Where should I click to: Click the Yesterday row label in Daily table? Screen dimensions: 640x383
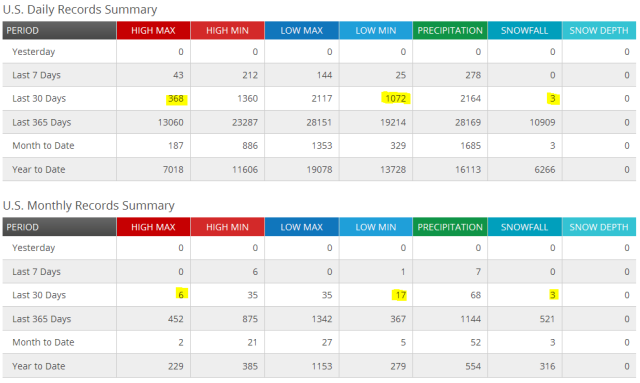click(33, 52)
